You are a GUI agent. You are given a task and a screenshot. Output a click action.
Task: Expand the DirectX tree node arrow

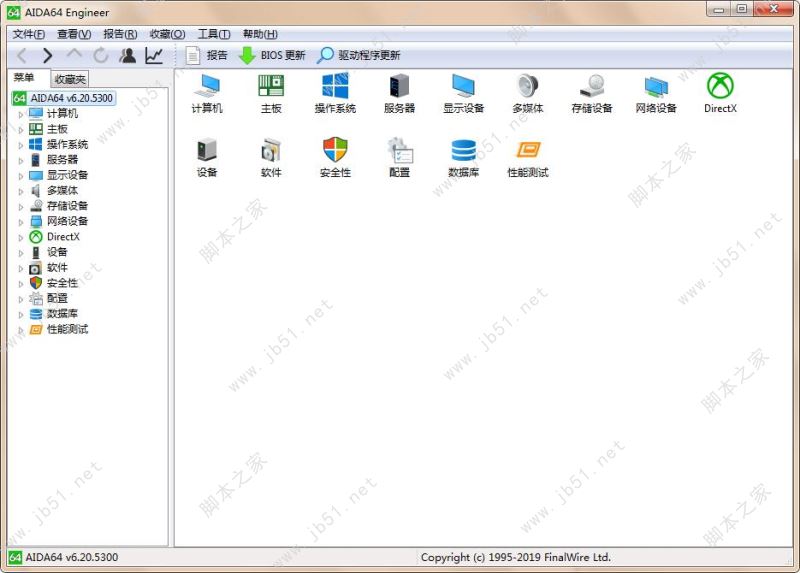(20, 237)
